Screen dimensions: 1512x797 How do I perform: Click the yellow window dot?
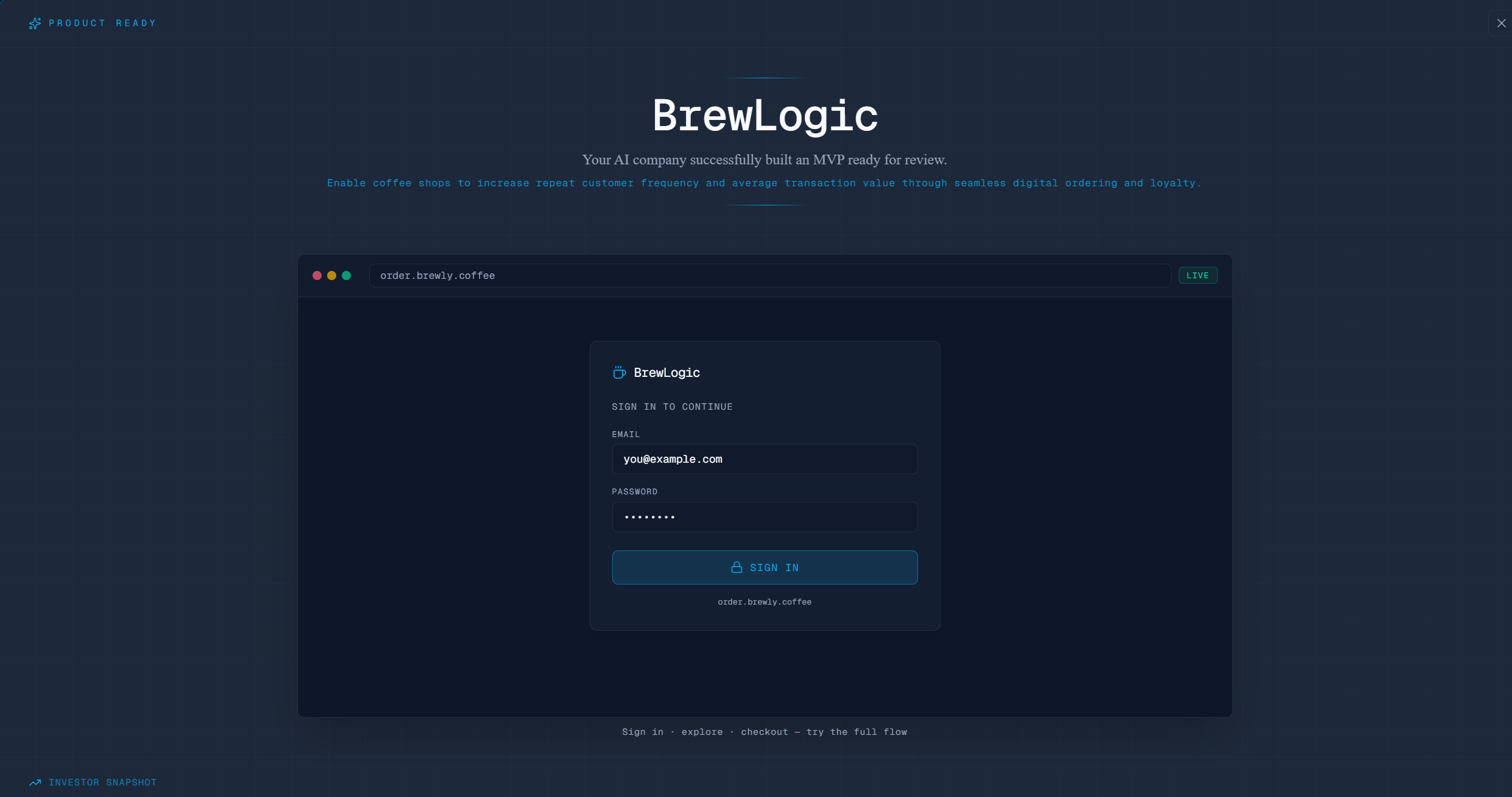(331, 276)
